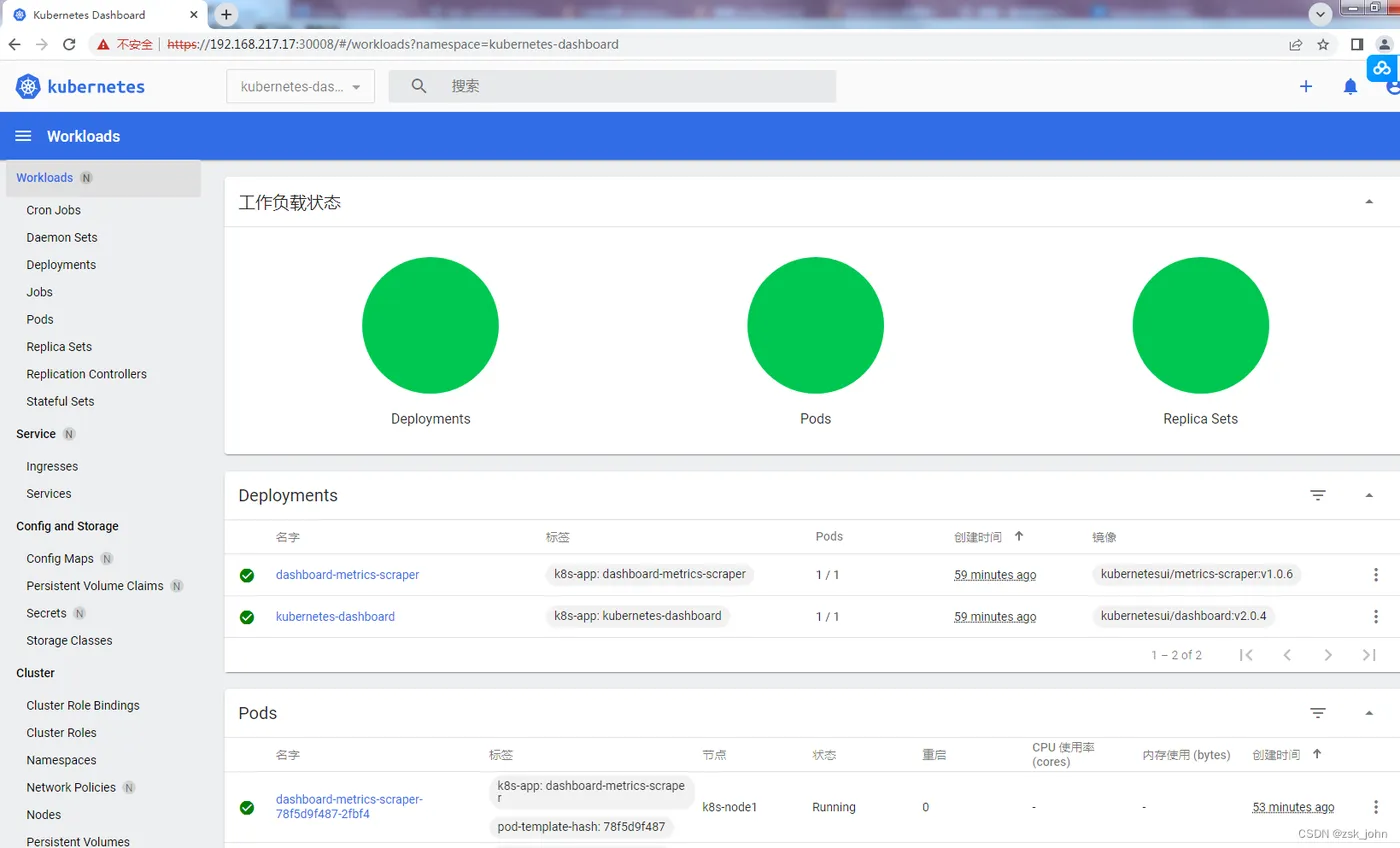The height and width of the screenshot is (848, 1400).
Task: Open Config Maps in sidebar
Action: click(x=60, y=558)
